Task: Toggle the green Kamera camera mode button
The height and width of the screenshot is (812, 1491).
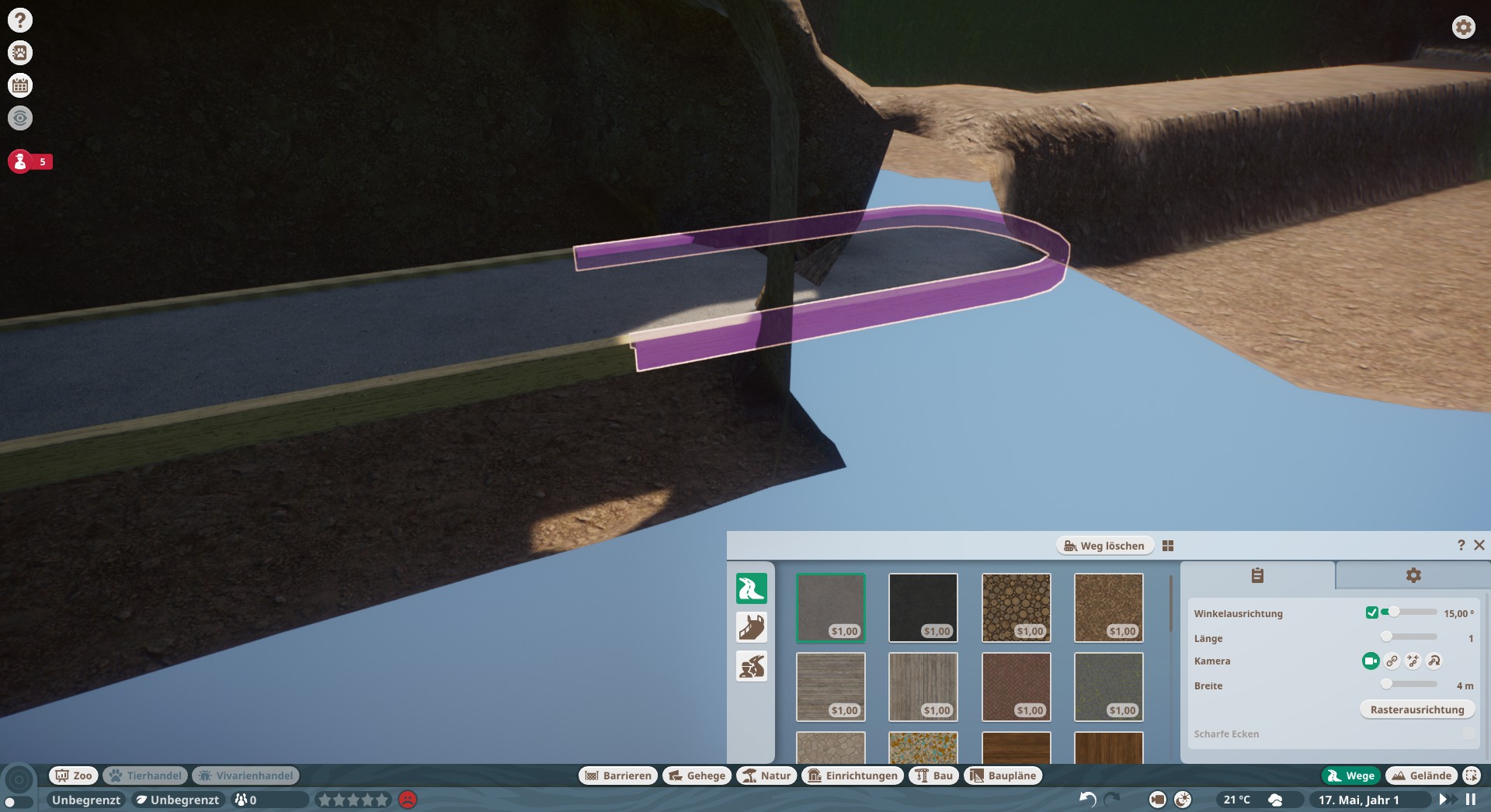Action: 1371,661
